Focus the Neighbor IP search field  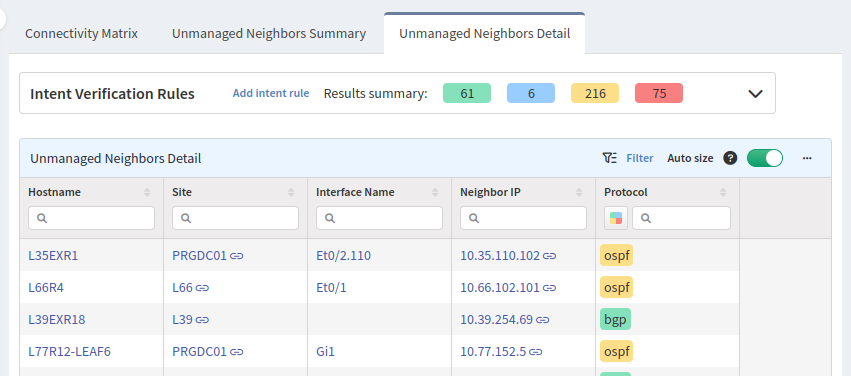tap(523, 218)
